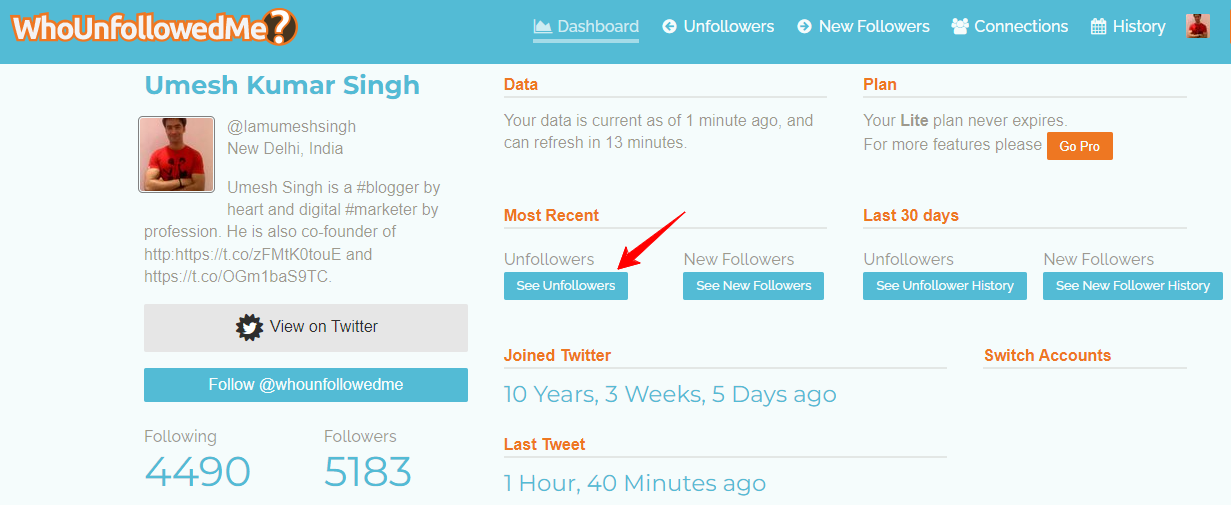Click the Dashboard chart icon
This screenshot has width=1231, height=505.
click(542, 26)
